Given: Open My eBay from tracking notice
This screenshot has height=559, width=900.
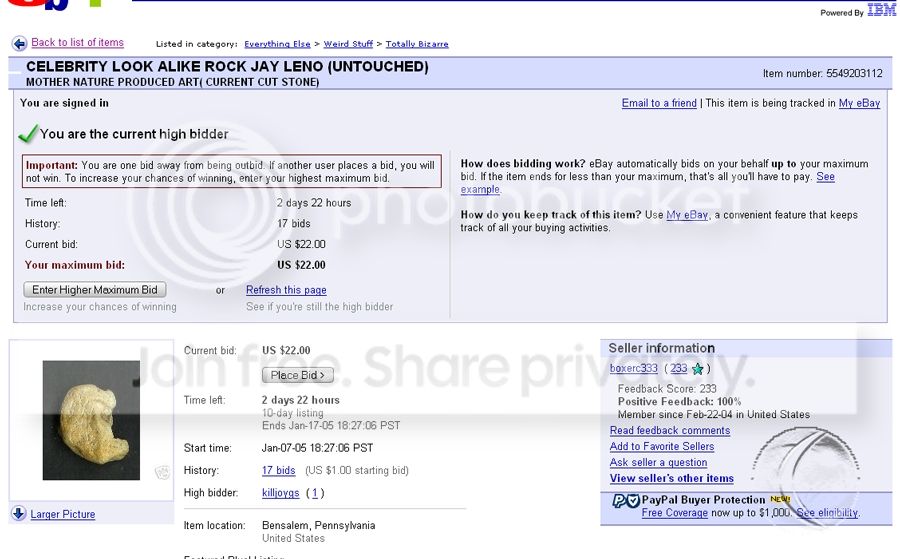Looking at the screenshot, I should (x=859, y=103).
